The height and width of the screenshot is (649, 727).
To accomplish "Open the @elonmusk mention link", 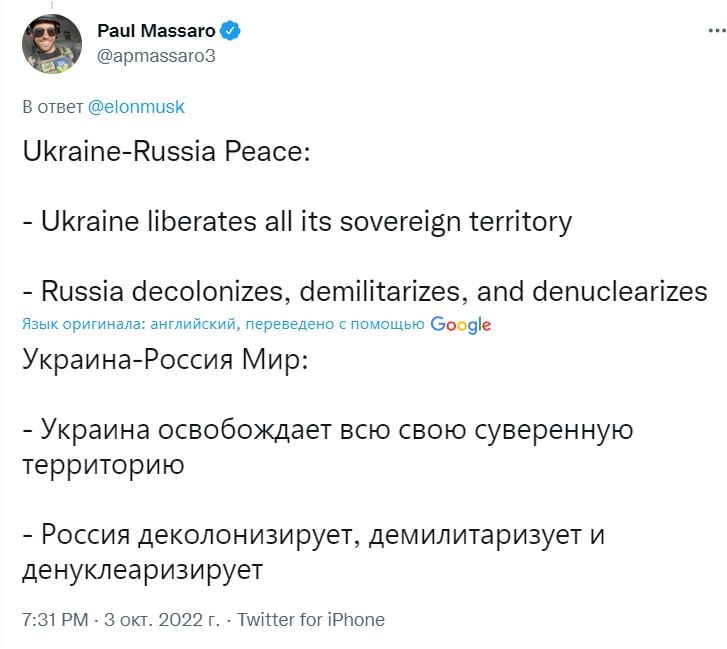I will point(136,107).
